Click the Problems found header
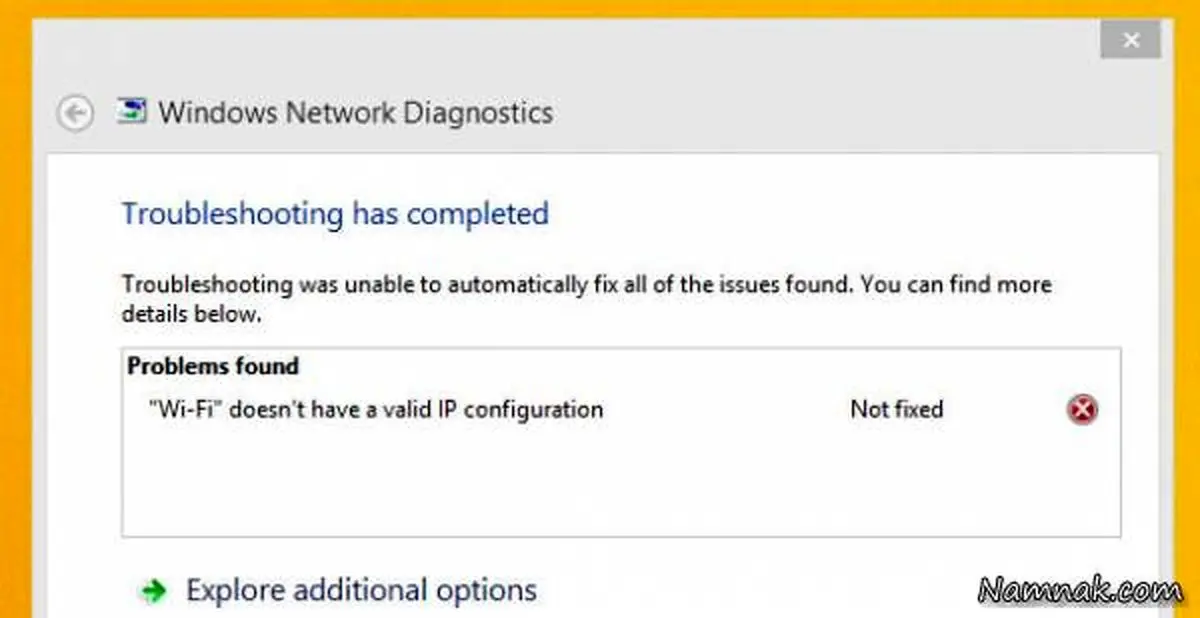Screen dimensions: 1200x618 [x=213, y=367]
